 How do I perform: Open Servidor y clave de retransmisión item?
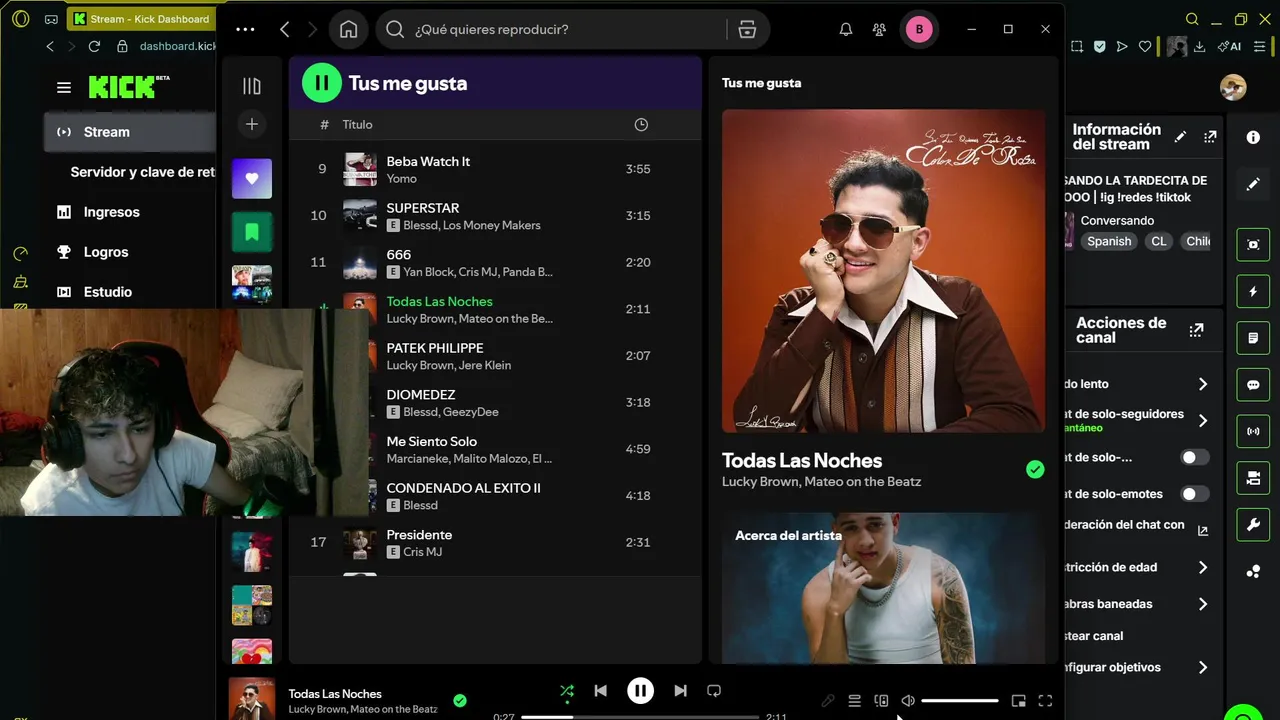[143, 172]
